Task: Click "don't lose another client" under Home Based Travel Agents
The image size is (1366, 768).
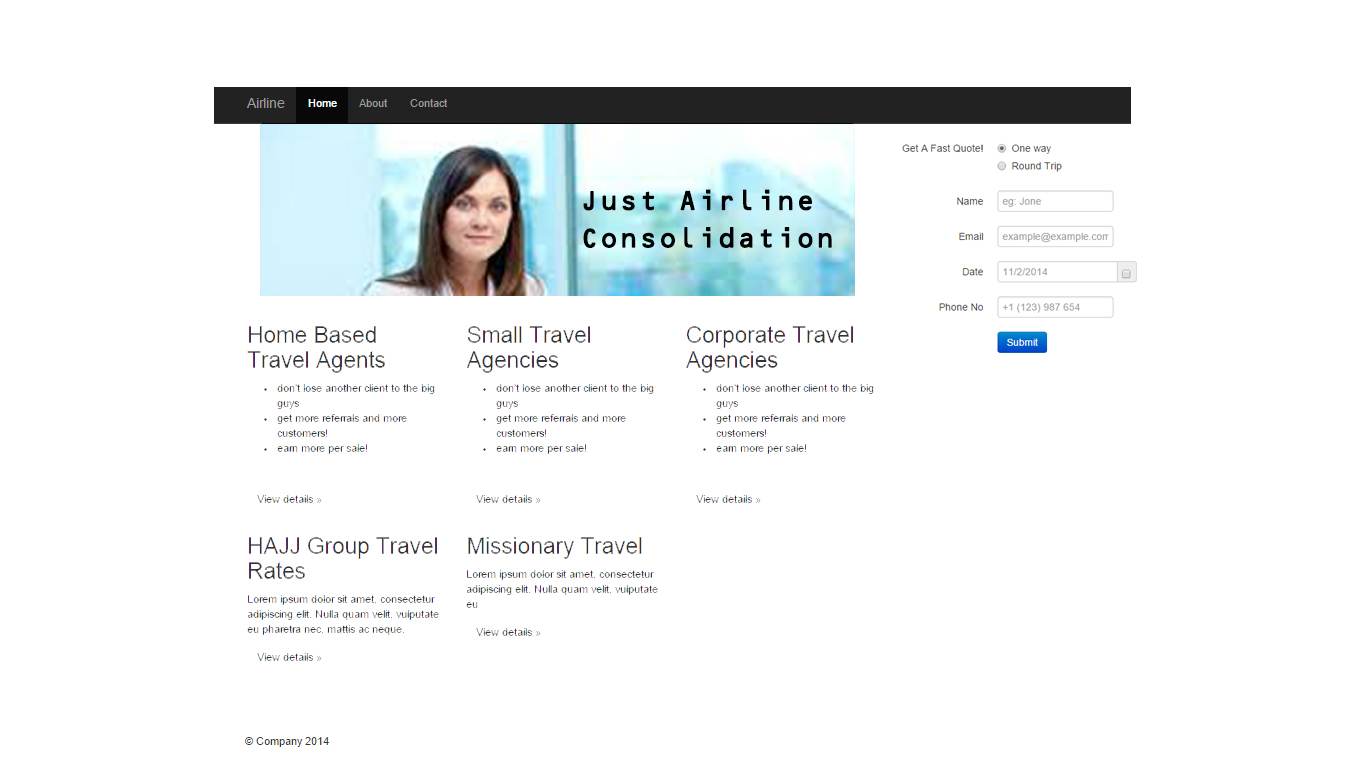Action: click(356, 396)
